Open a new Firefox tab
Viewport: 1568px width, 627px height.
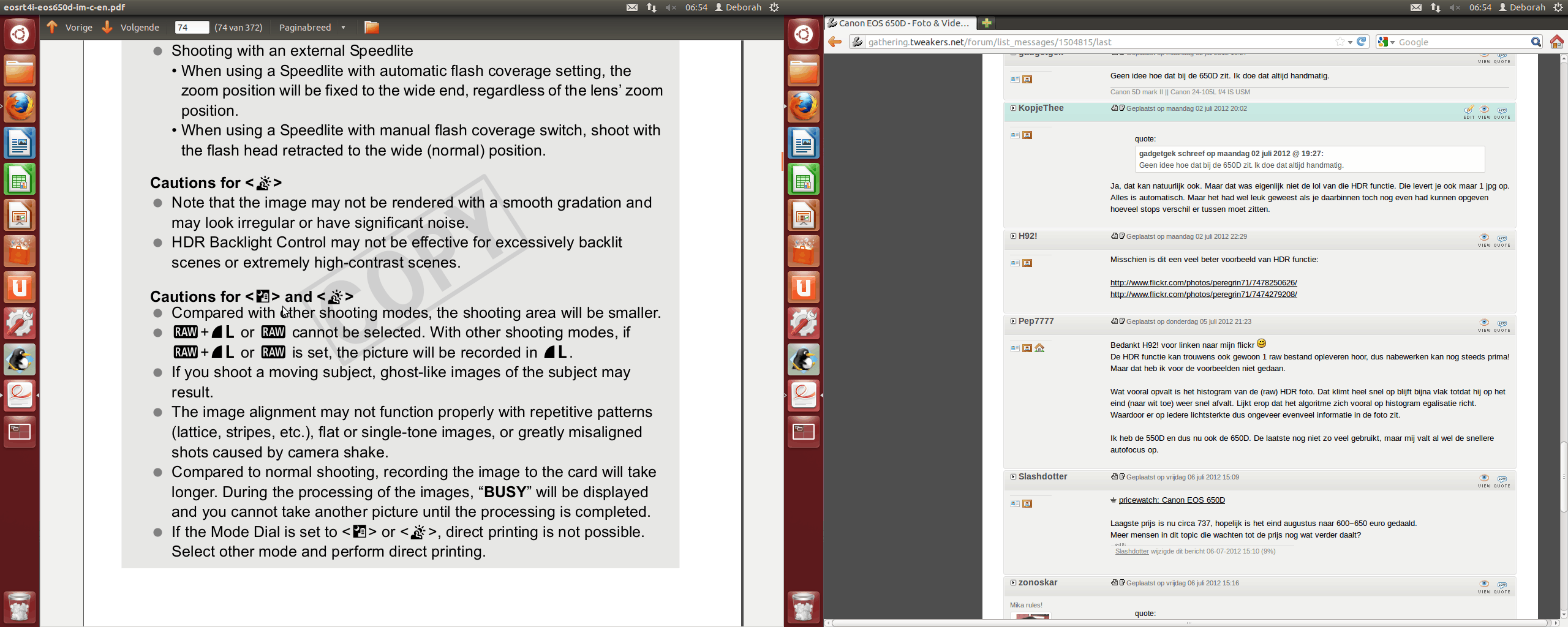pyautogui.click(x=986, y=23)
